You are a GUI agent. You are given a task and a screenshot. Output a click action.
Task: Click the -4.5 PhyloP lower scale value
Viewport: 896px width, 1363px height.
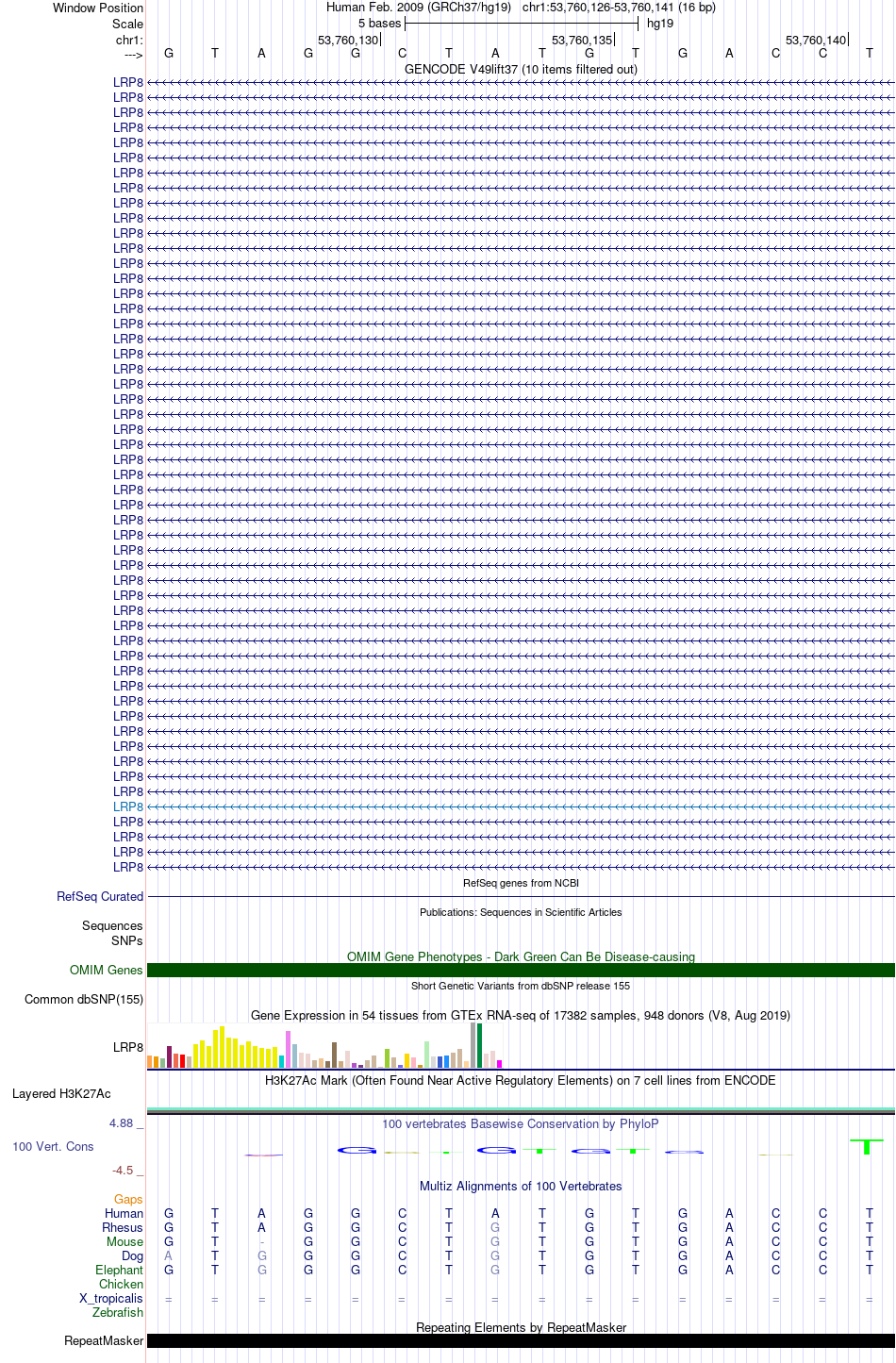pos(125,1171)
